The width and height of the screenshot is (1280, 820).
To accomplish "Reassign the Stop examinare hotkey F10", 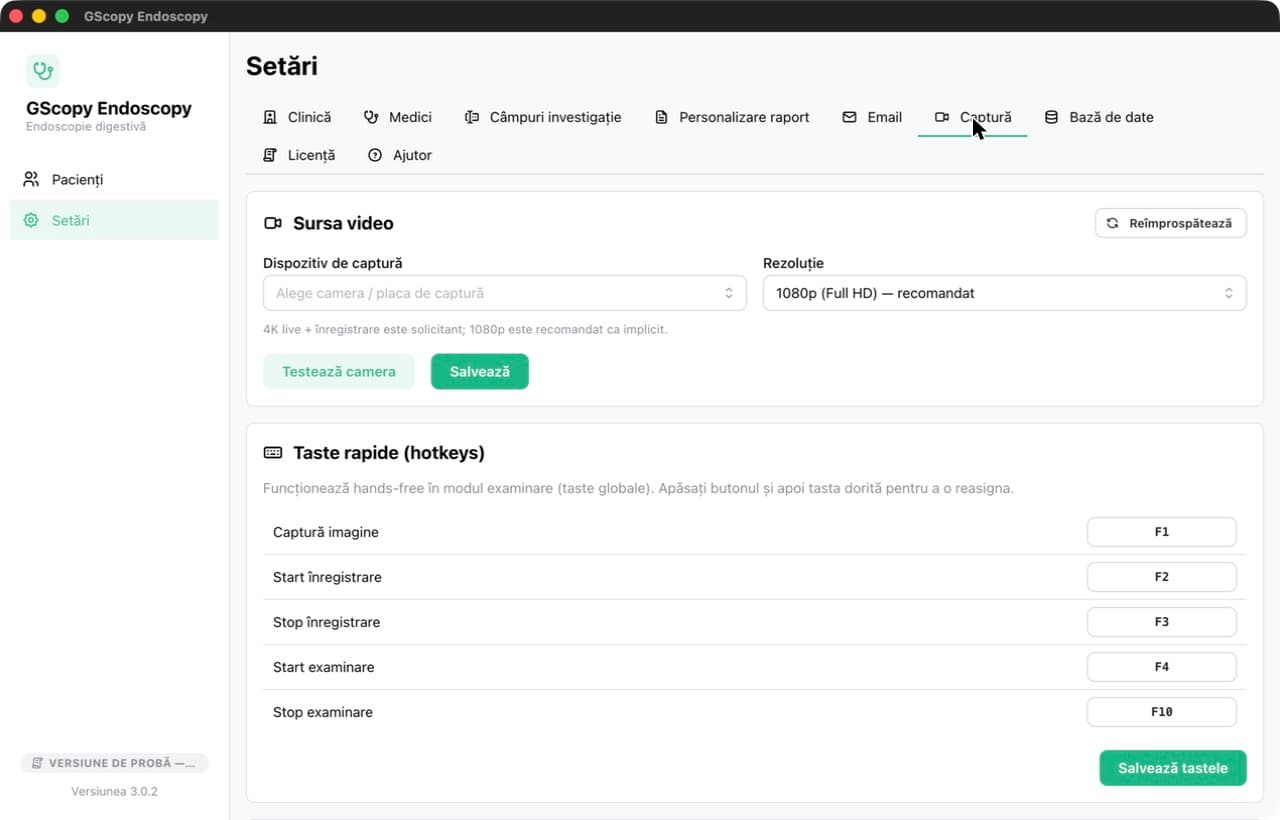I will [x=1162, y=712].
